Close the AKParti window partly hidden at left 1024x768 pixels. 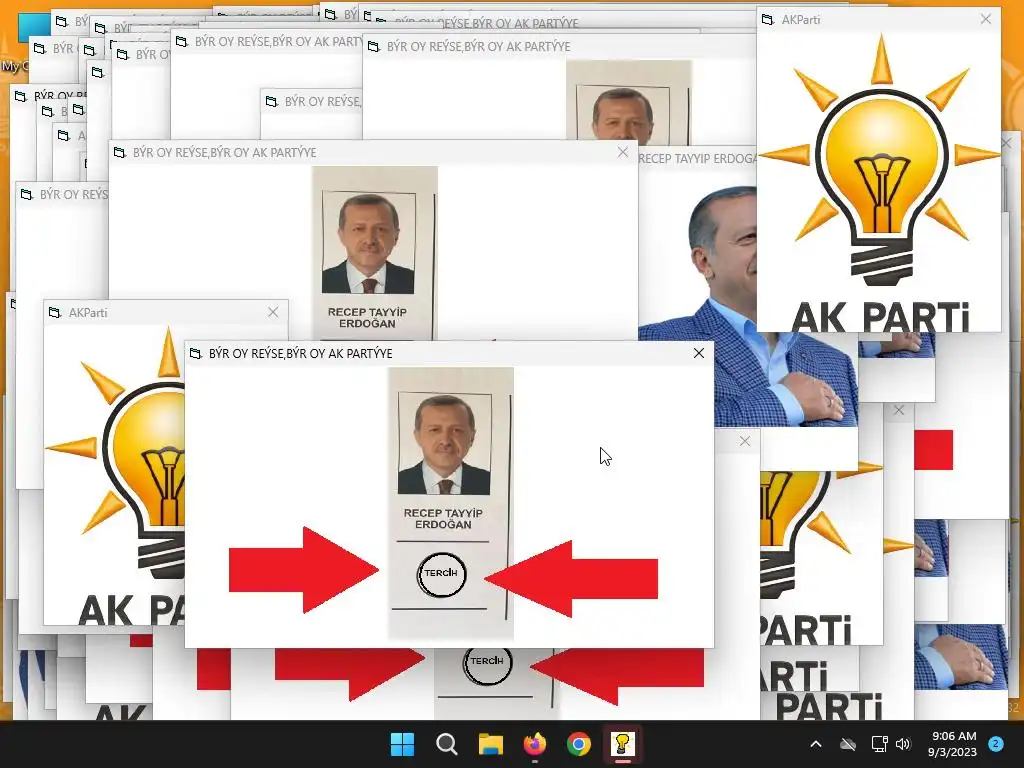(273, 312)
